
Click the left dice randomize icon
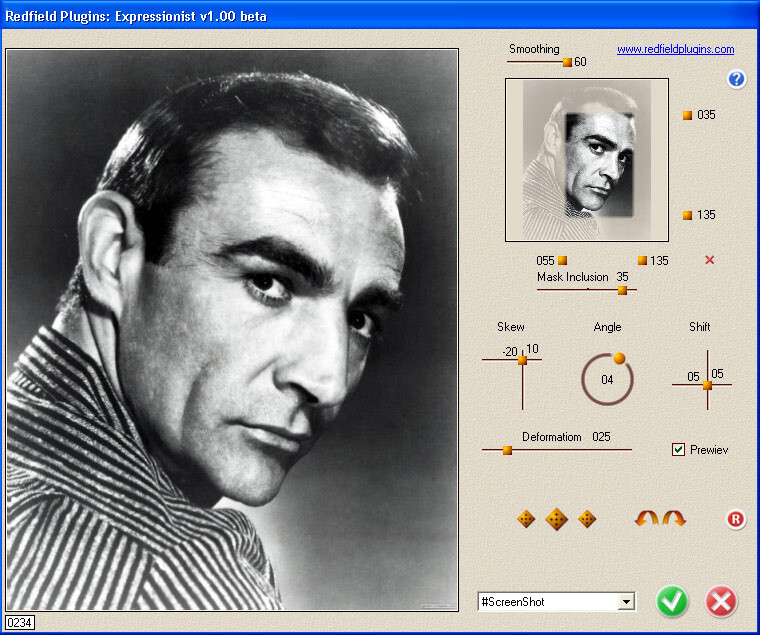pyautogui.click(x=526, y=519)
